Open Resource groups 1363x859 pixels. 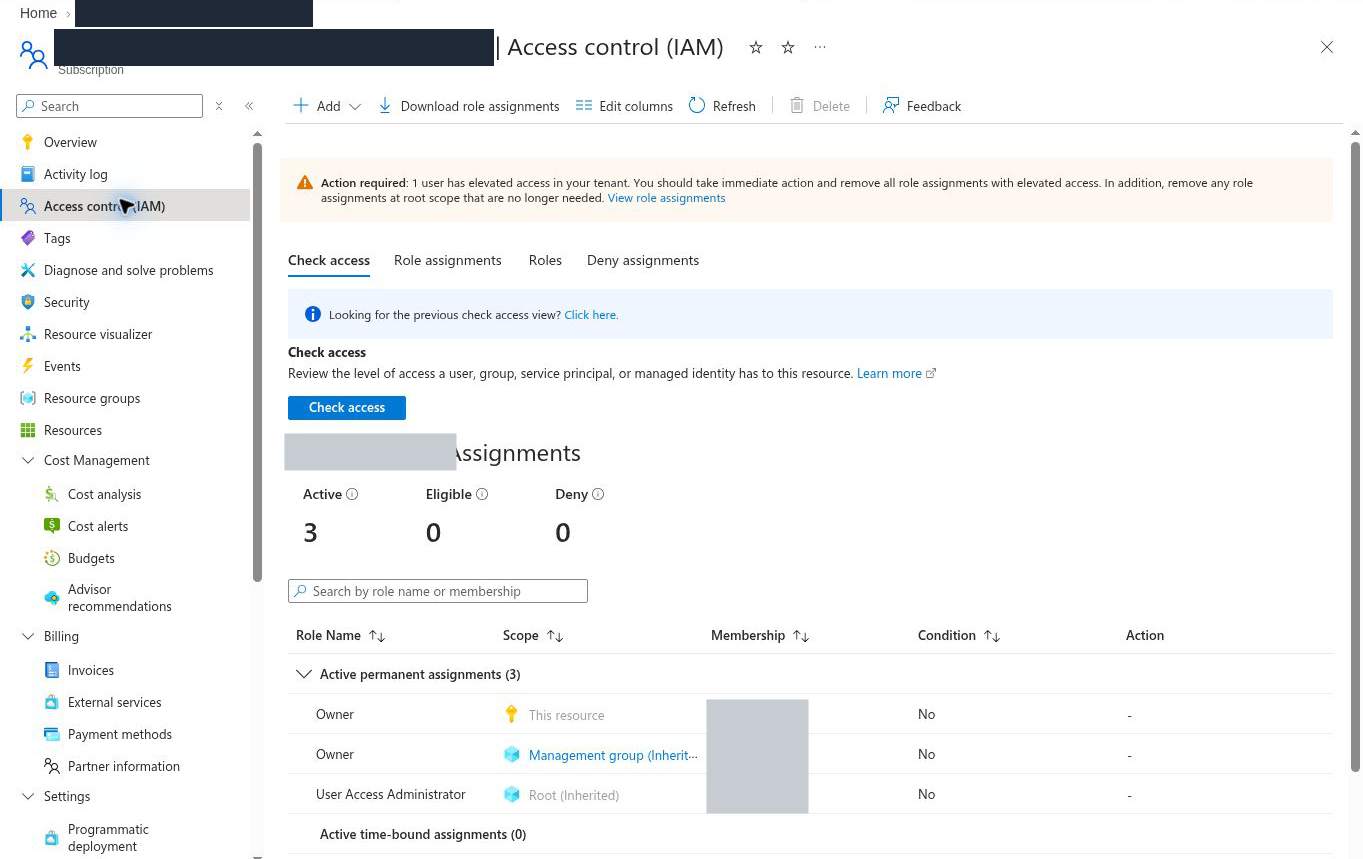(x=92, y=398)
